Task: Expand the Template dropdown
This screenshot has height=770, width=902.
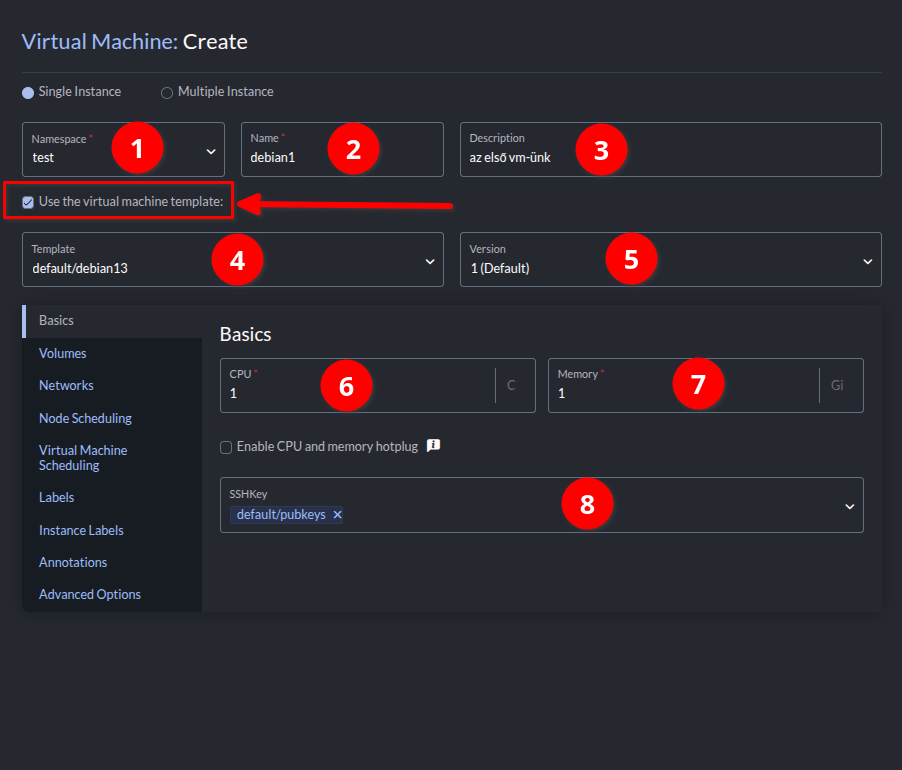Action: pos(429,261)
